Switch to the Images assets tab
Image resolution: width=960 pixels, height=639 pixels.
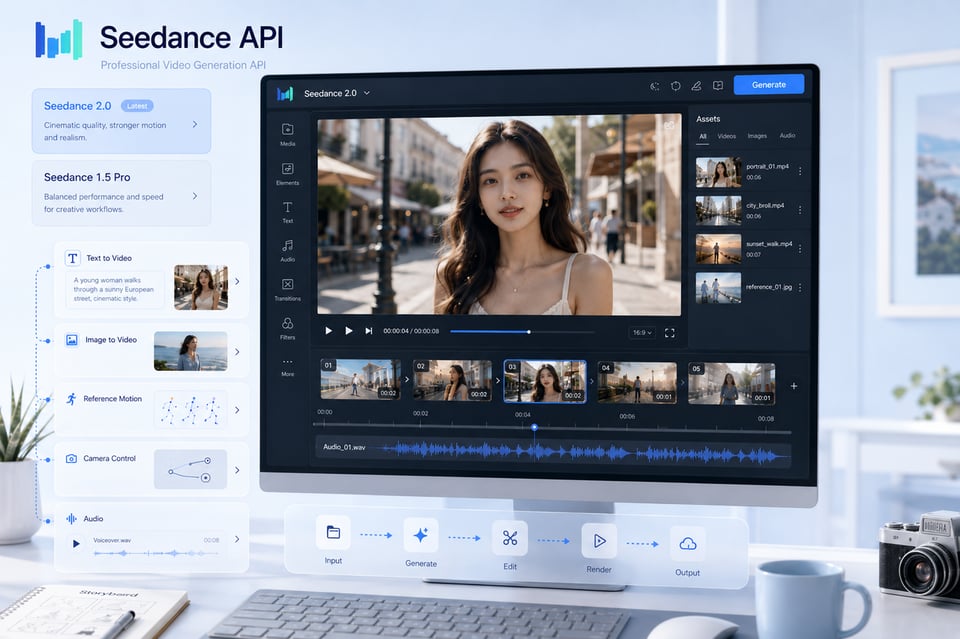point(757,136)
